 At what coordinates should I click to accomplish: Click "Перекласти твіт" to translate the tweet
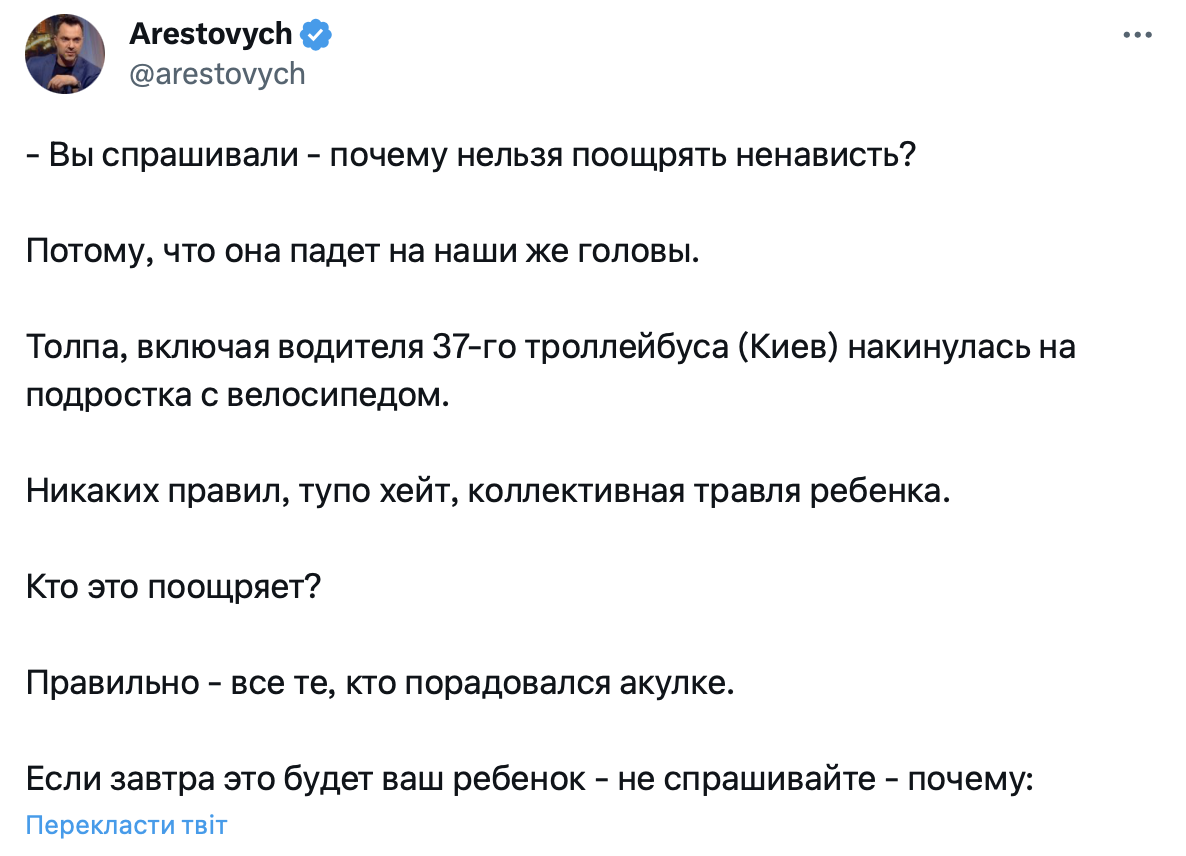point(126,826)
